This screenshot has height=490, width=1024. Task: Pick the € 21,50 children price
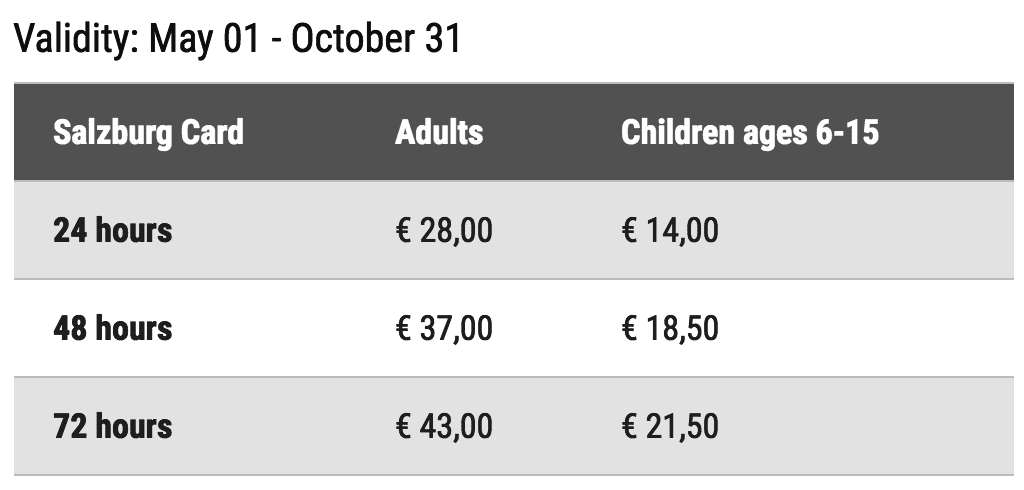(670, 427)
